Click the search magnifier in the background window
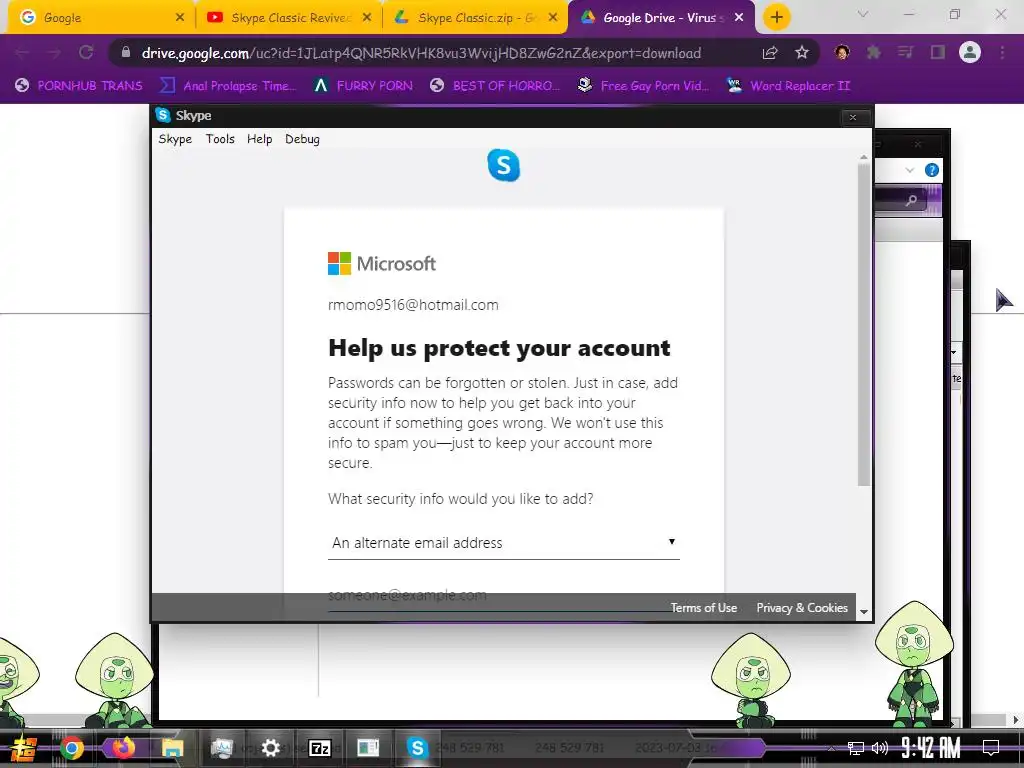 click(x=911, y=200)
